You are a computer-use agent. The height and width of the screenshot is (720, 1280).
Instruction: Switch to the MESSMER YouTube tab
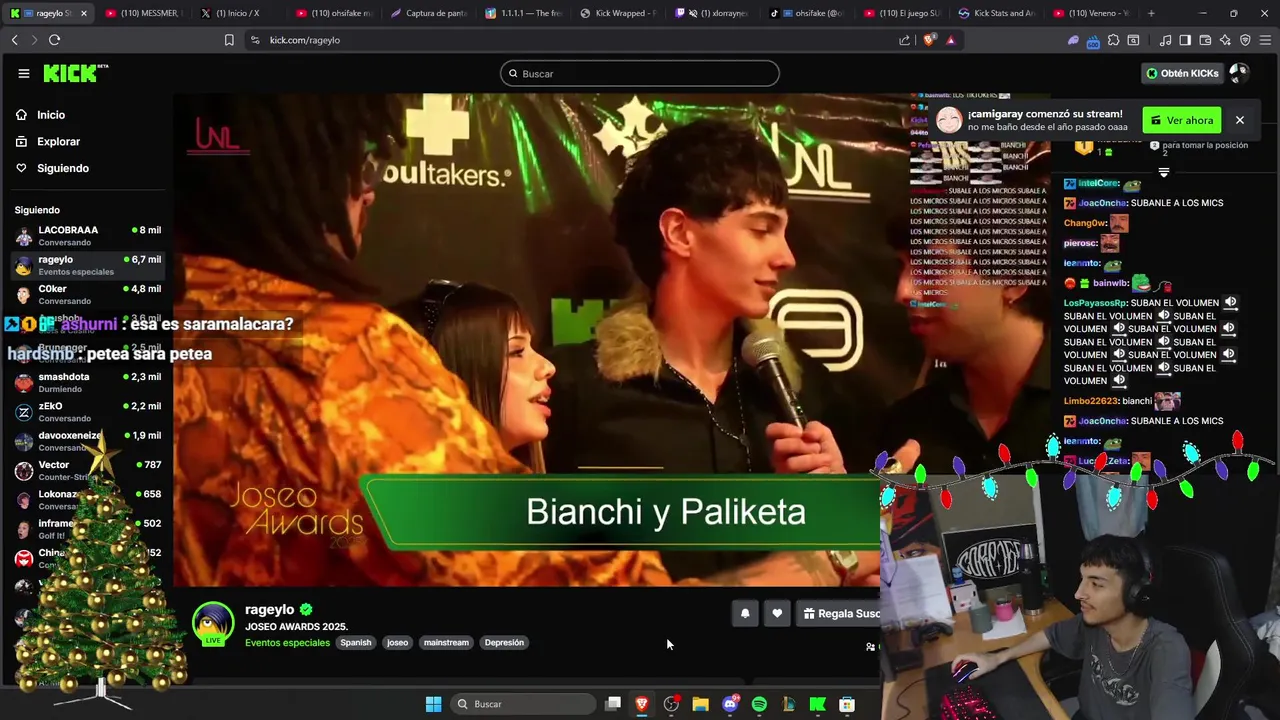[142, 13]
